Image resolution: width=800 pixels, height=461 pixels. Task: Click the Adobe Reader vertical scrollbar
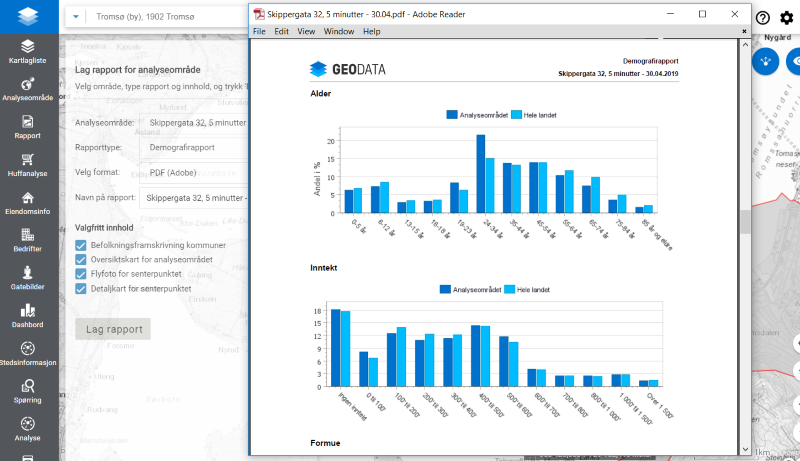click(744, 222)
